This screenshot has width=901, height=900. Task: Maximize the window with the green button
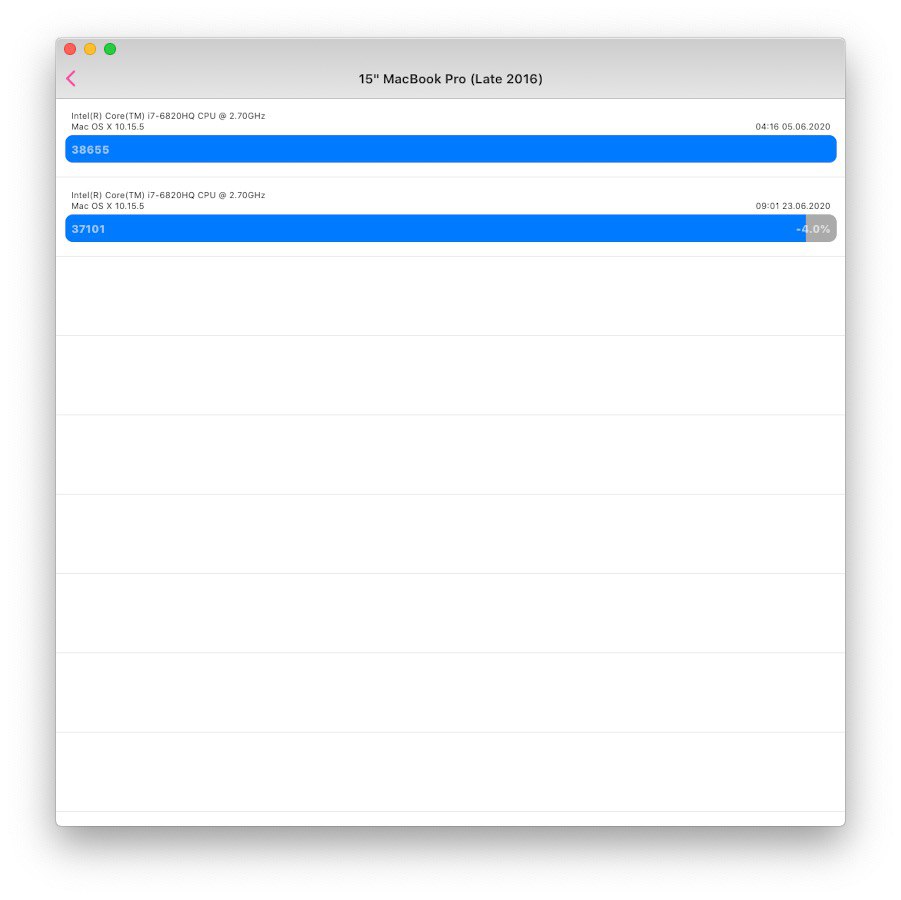coord(110,49)
